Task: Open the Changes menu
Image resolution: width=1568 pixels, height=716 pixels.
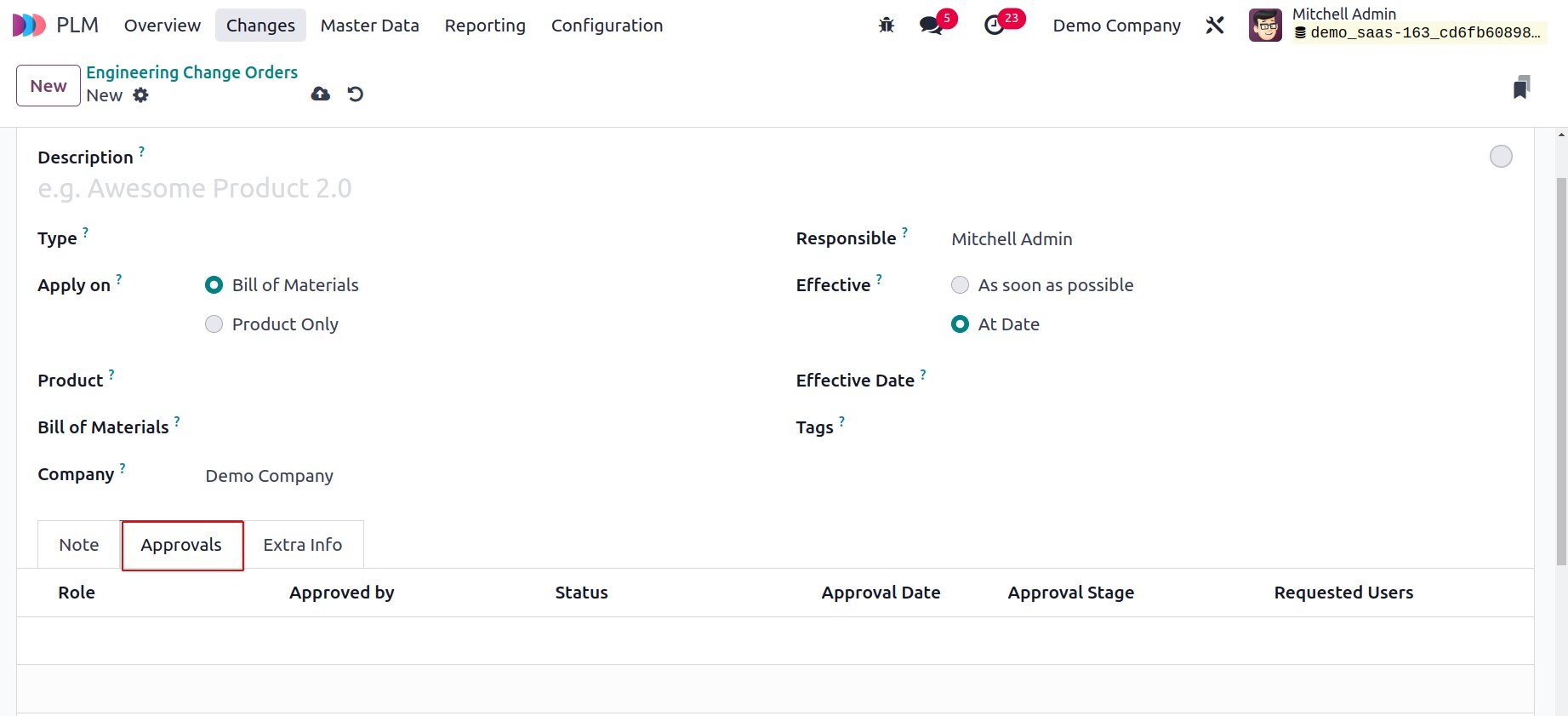Action: pos(260,26)
